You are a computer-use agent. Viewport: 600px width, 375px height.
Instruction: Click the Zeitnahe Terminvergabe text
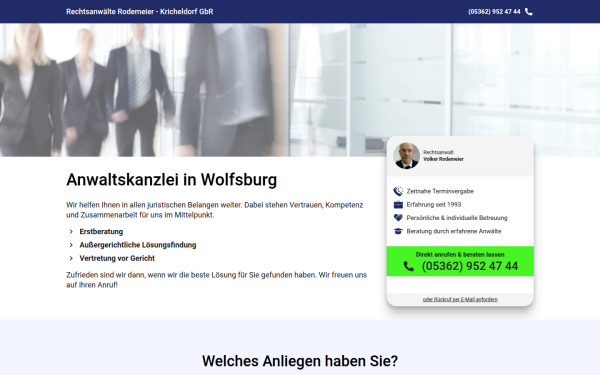tap(440, 191)
